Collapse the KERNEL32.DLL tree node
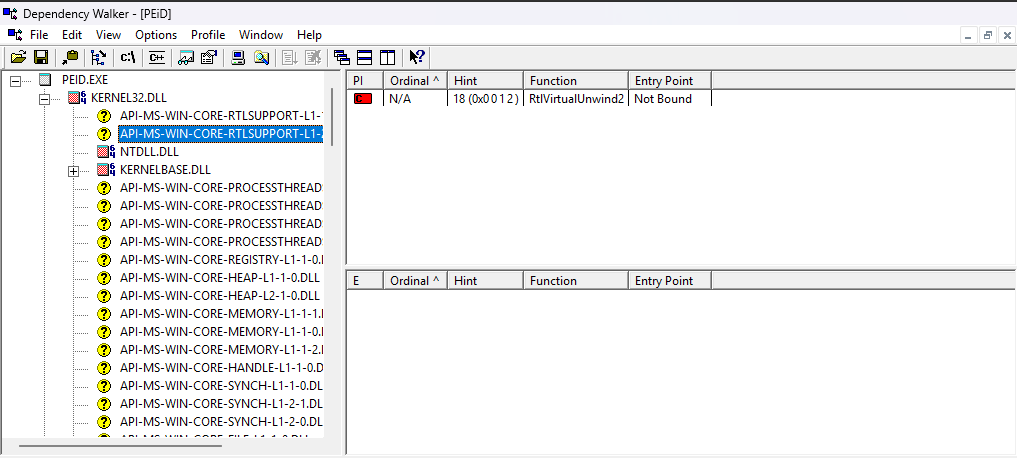 [x=44, y=99]
